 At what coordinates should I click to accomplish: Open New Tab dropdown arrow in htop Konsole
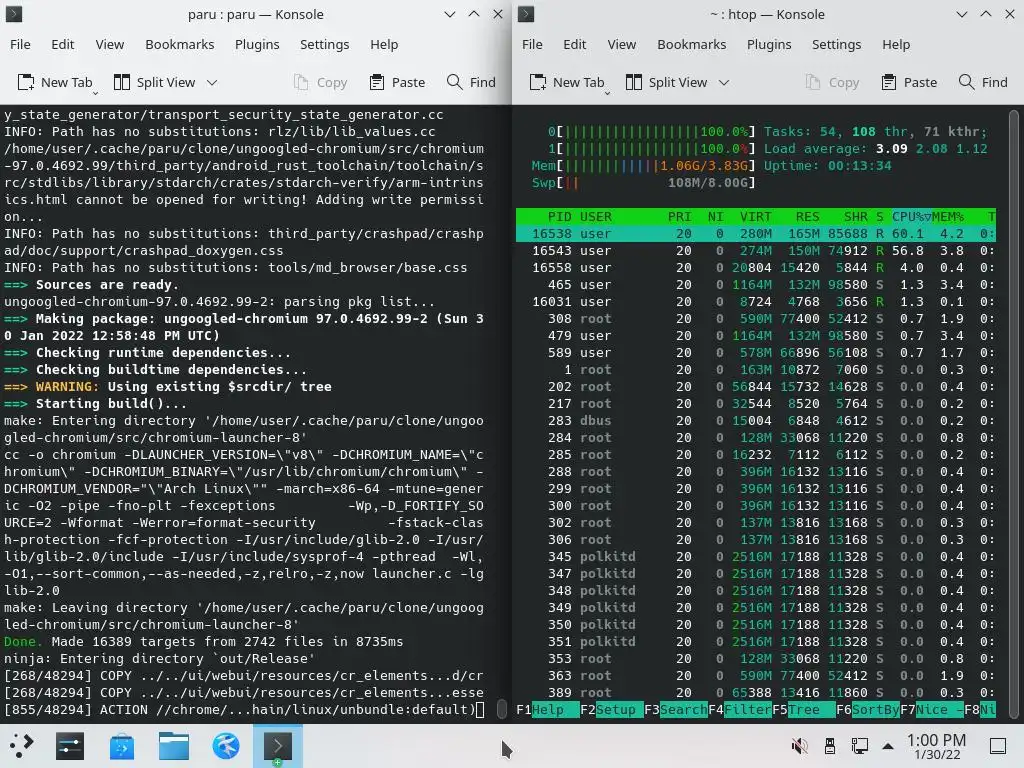coord(607,93)
